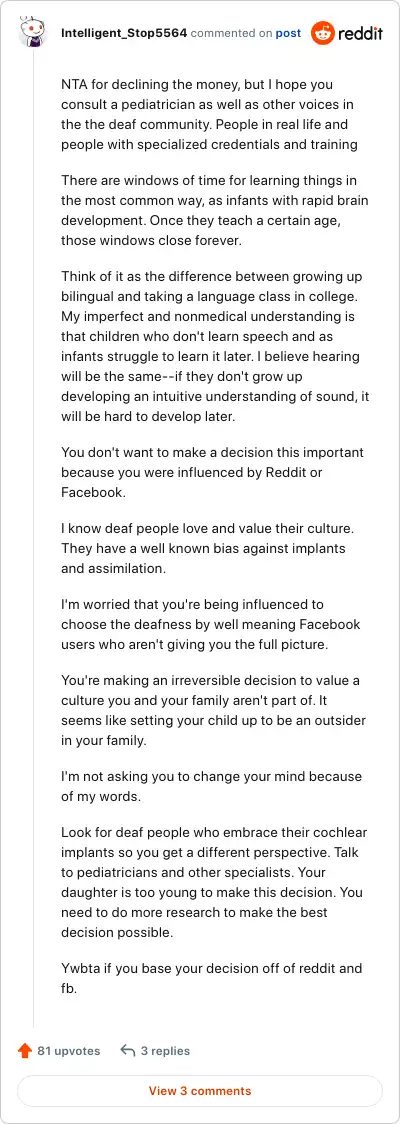Image resolution: width=400 pixels, height=1124 pixels.
Task: Select the "growing up bilingual" paragraph
Action: tap(212, 346)
